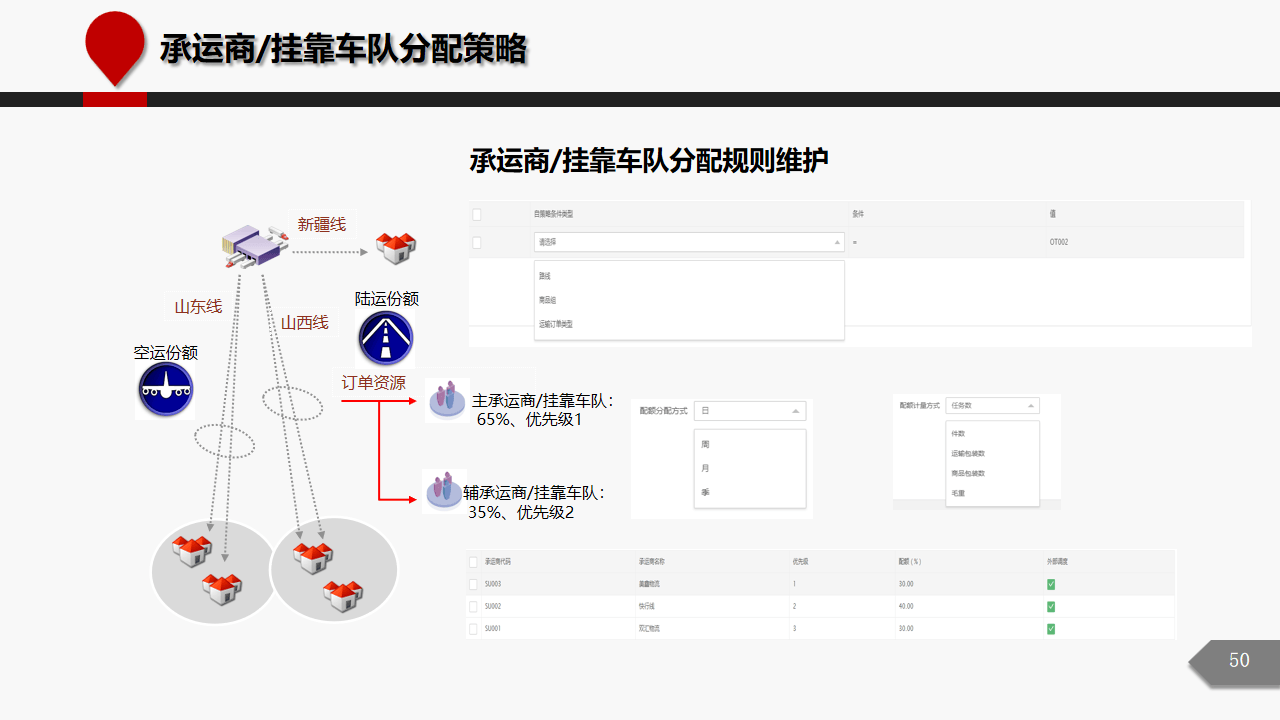The width and height of the screenshot is (1280, 720).
Task: Pick 件数 in the 配额计量方式 list
Action: pos(993,434)
